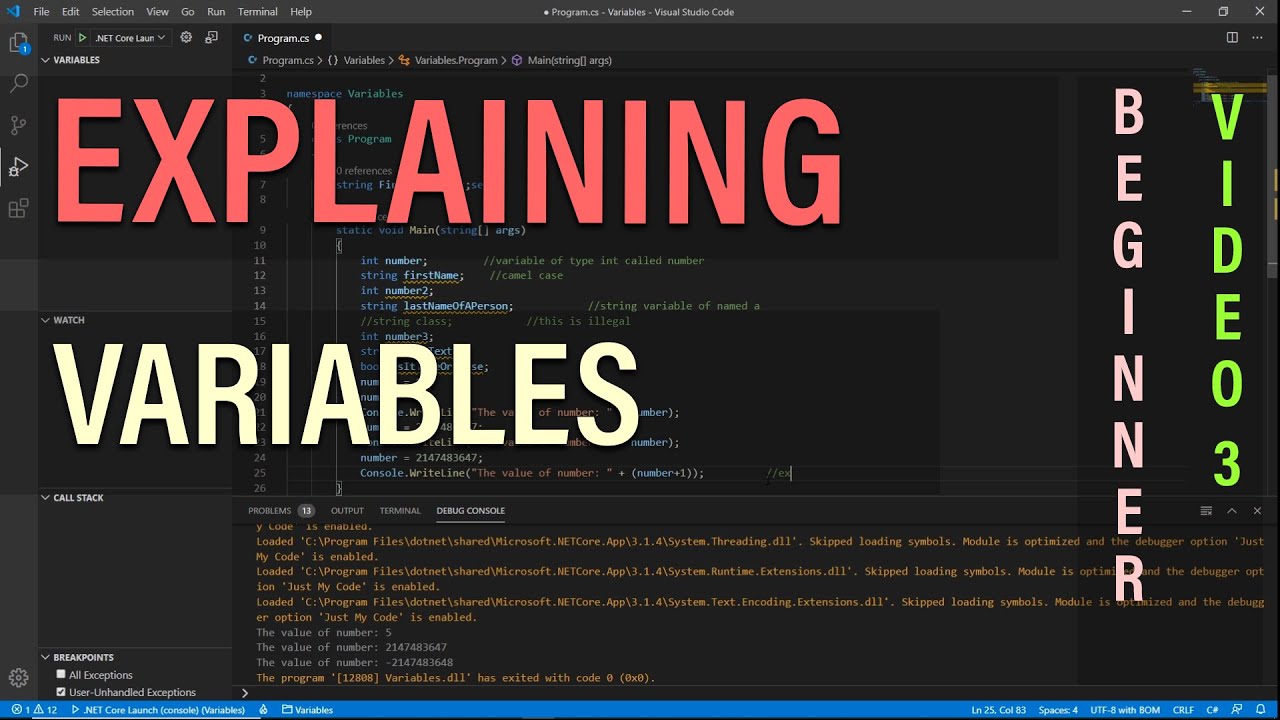Image resolution: width=1280 pixels, height=720 pixels.
Task: Select the DEBUG CONSOLE tab
Action: pyautogui.click(x=470, y=511)
